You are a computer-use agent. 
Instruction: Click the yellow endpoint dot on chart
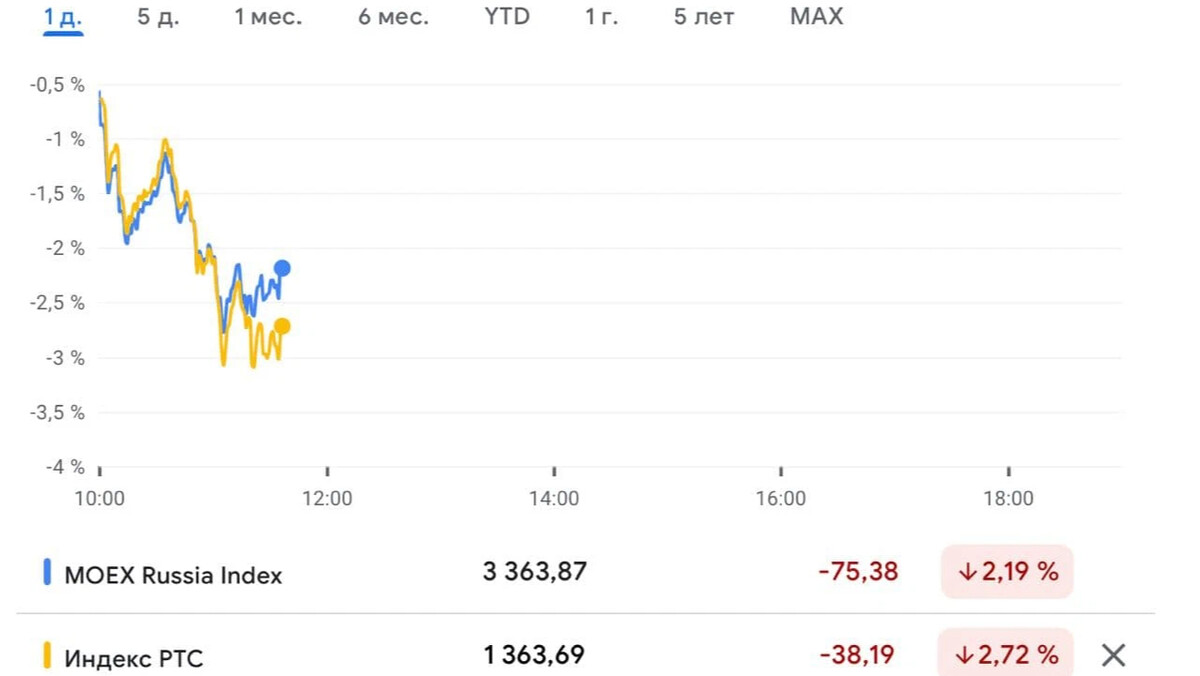pos(282,326)
